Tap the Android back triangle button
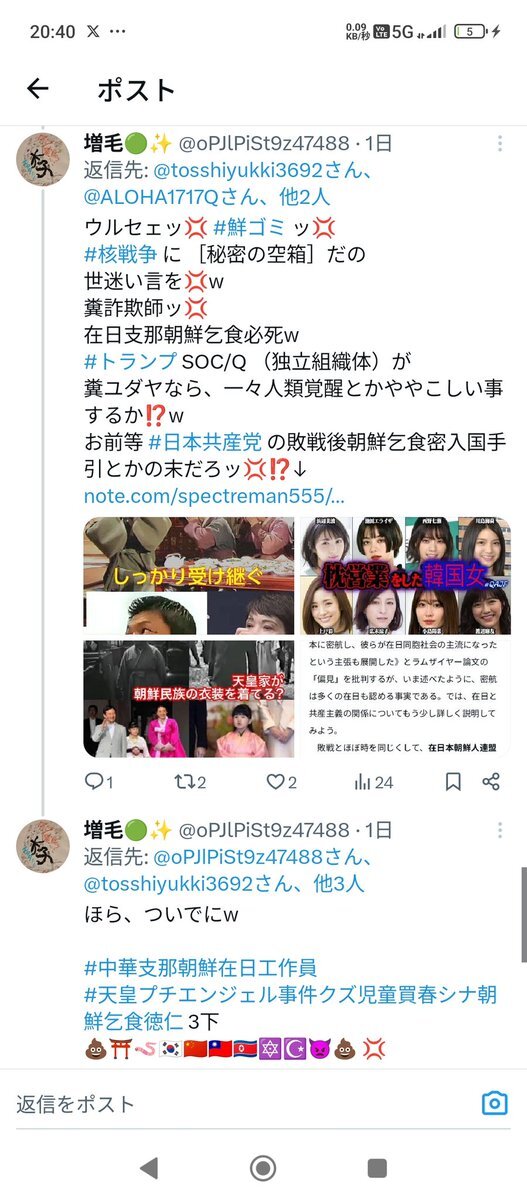The height and width of the screenshot is (1200, 527). click(x=149, y=1167)
